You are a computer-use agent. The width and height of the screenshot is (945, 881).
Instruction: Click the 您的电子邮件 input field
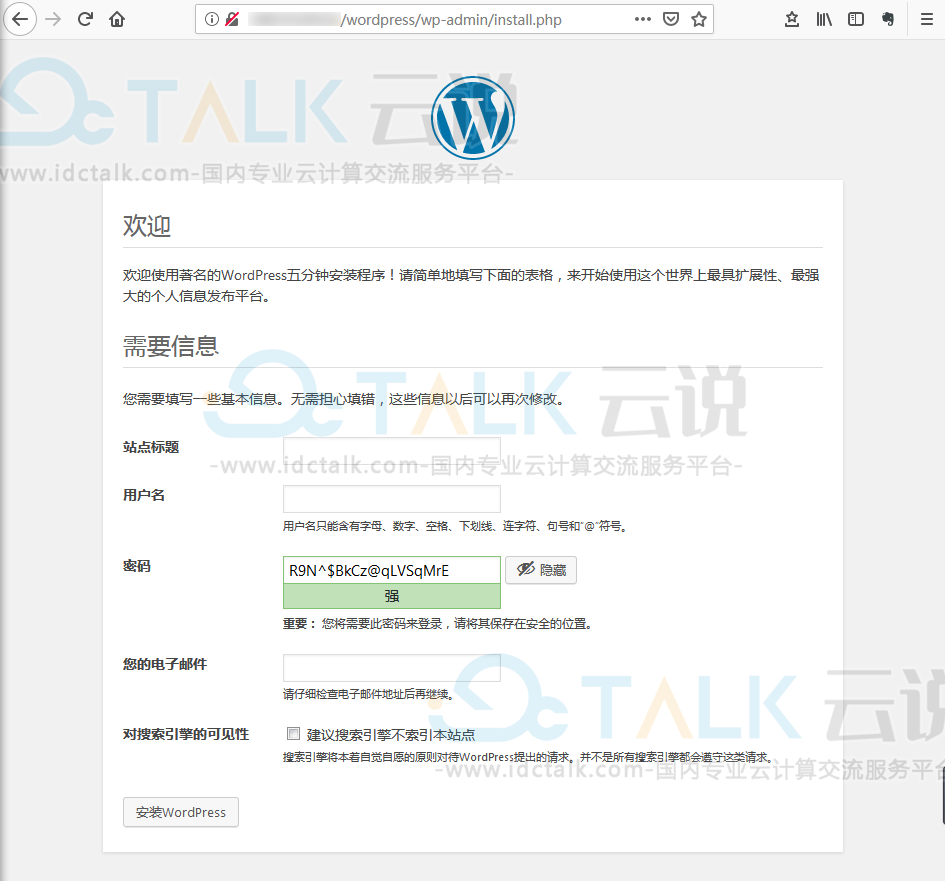click(x=392, y=668)
